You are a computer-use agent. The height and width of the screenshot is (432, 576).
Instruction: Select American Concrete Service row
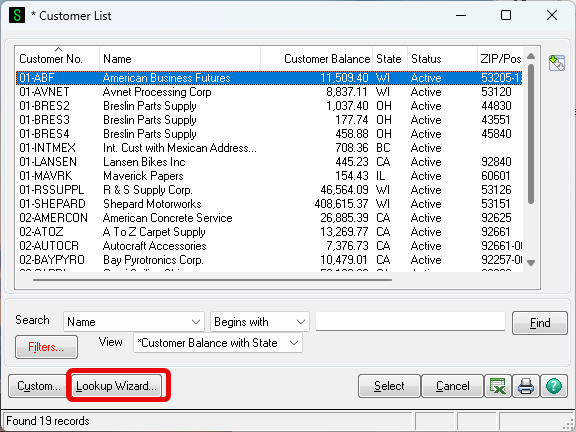[269, 218]
